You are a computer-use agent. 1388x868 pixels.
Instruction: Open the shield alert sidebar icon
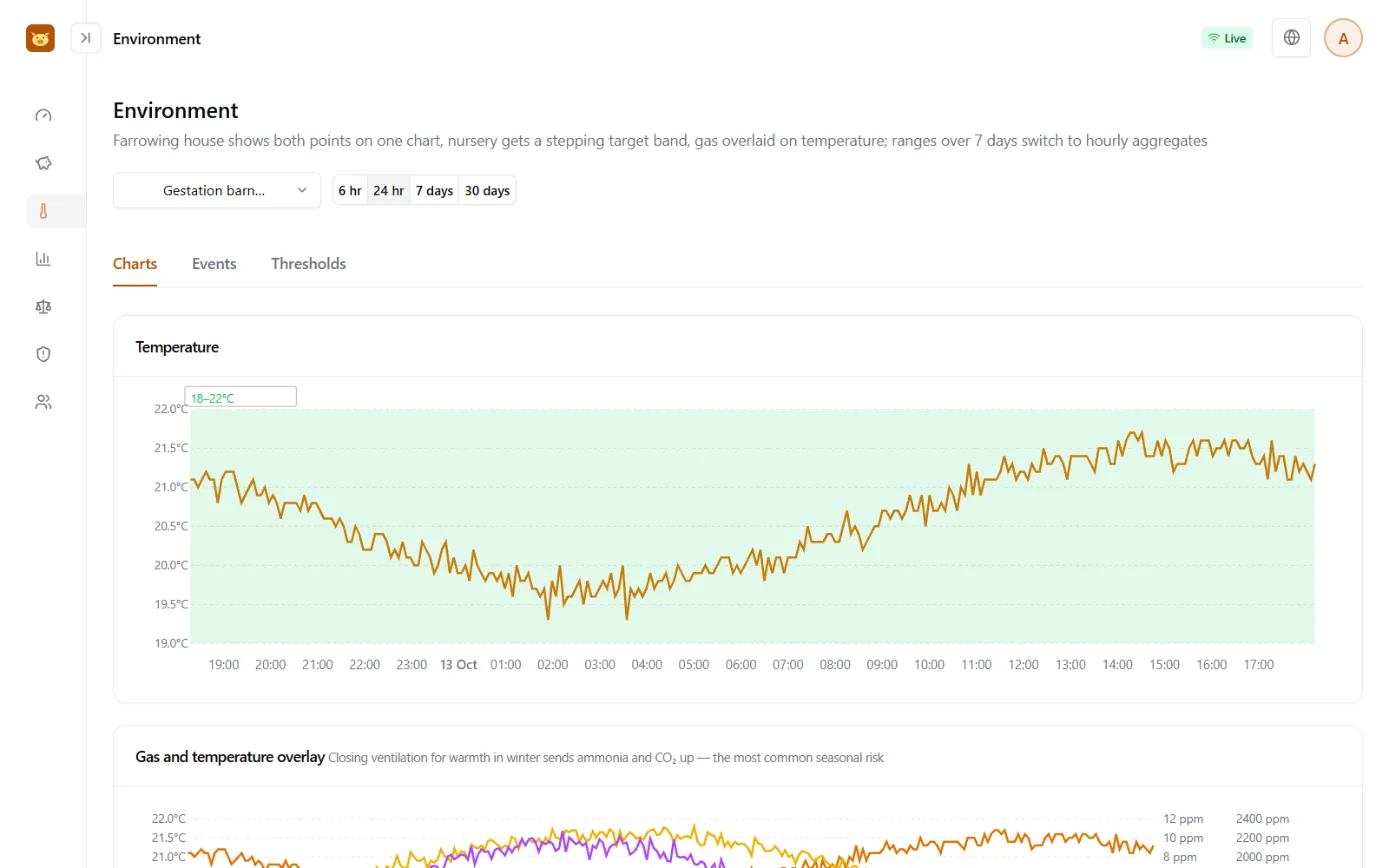coord(43,354)
